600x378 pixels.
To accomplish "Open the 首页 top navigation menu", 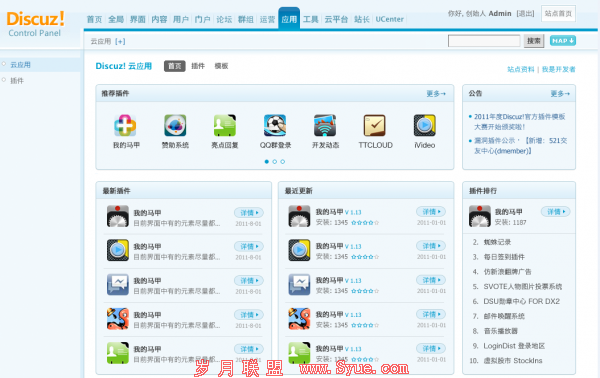I will (94, 19).
